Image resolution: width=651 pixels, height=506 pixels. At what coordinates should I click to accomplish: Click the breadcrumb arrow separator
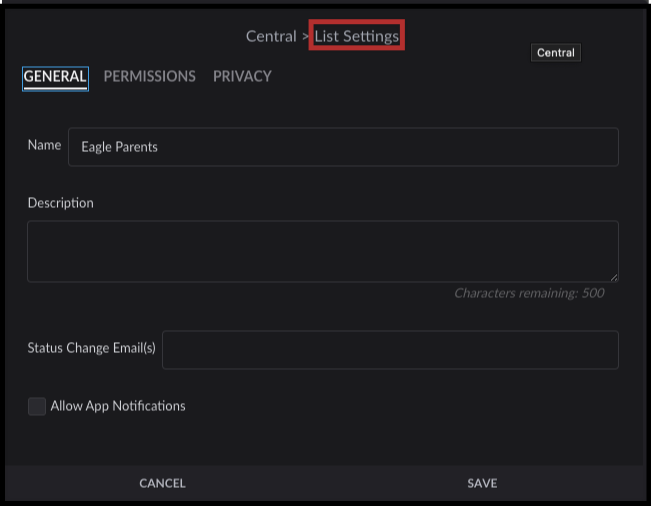click(x=305, y=37)
